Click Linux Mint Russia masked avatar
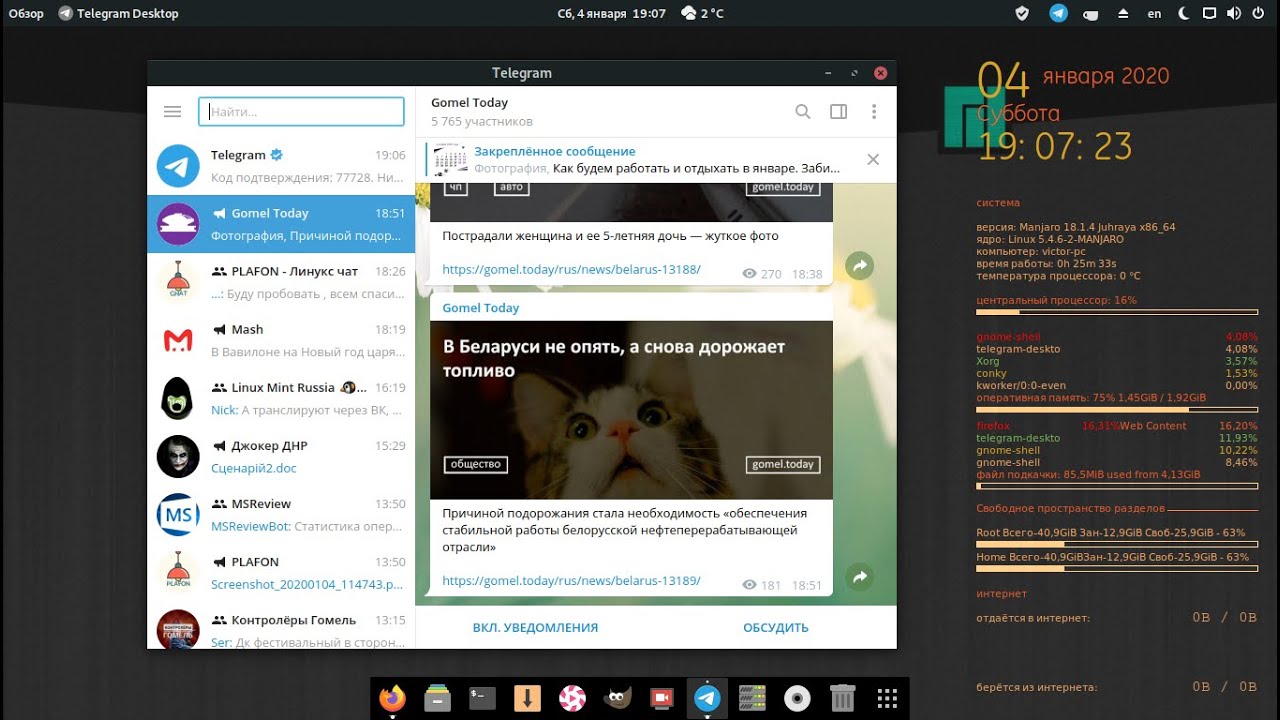This screenshot has height=720, width=1280. pyautogui.click(x=178, y=398)
